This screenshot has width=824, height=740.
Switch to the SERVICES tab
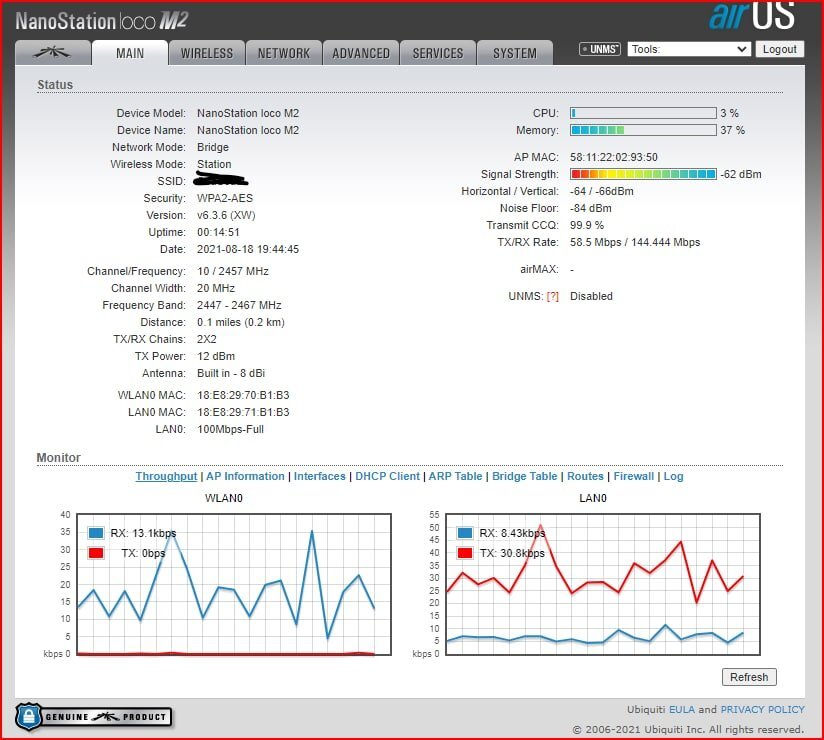click(x=438, y=53)
